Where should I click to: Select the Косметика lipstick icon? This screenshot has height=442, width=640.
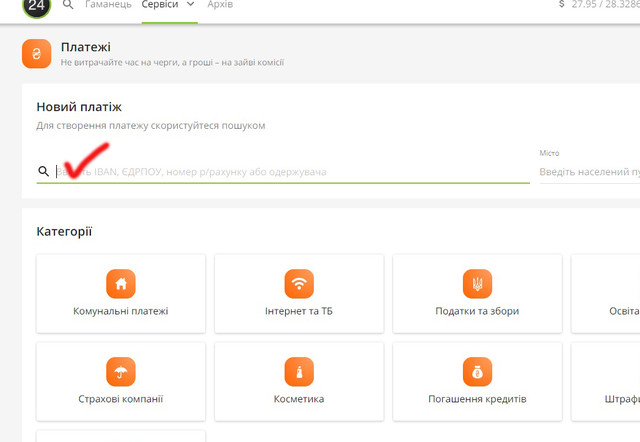coord(299,372)
